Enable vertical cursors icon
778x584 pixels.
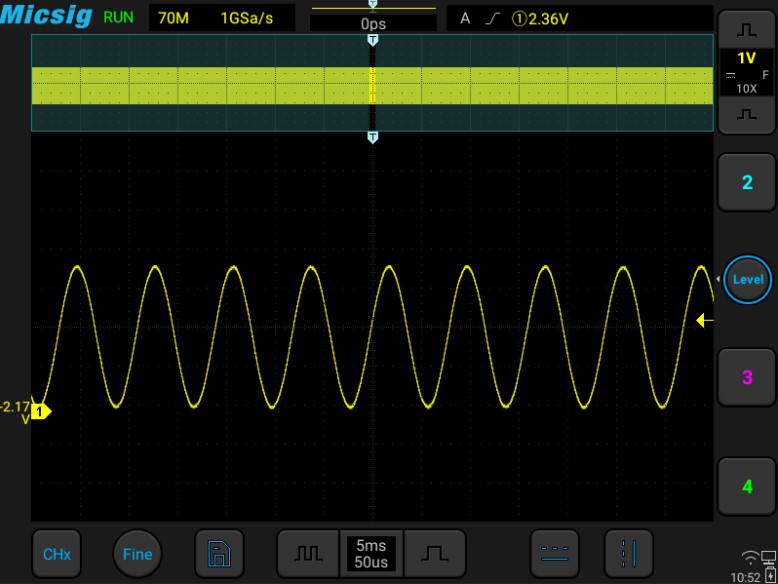pyautogui.click(x=630, y=554)
